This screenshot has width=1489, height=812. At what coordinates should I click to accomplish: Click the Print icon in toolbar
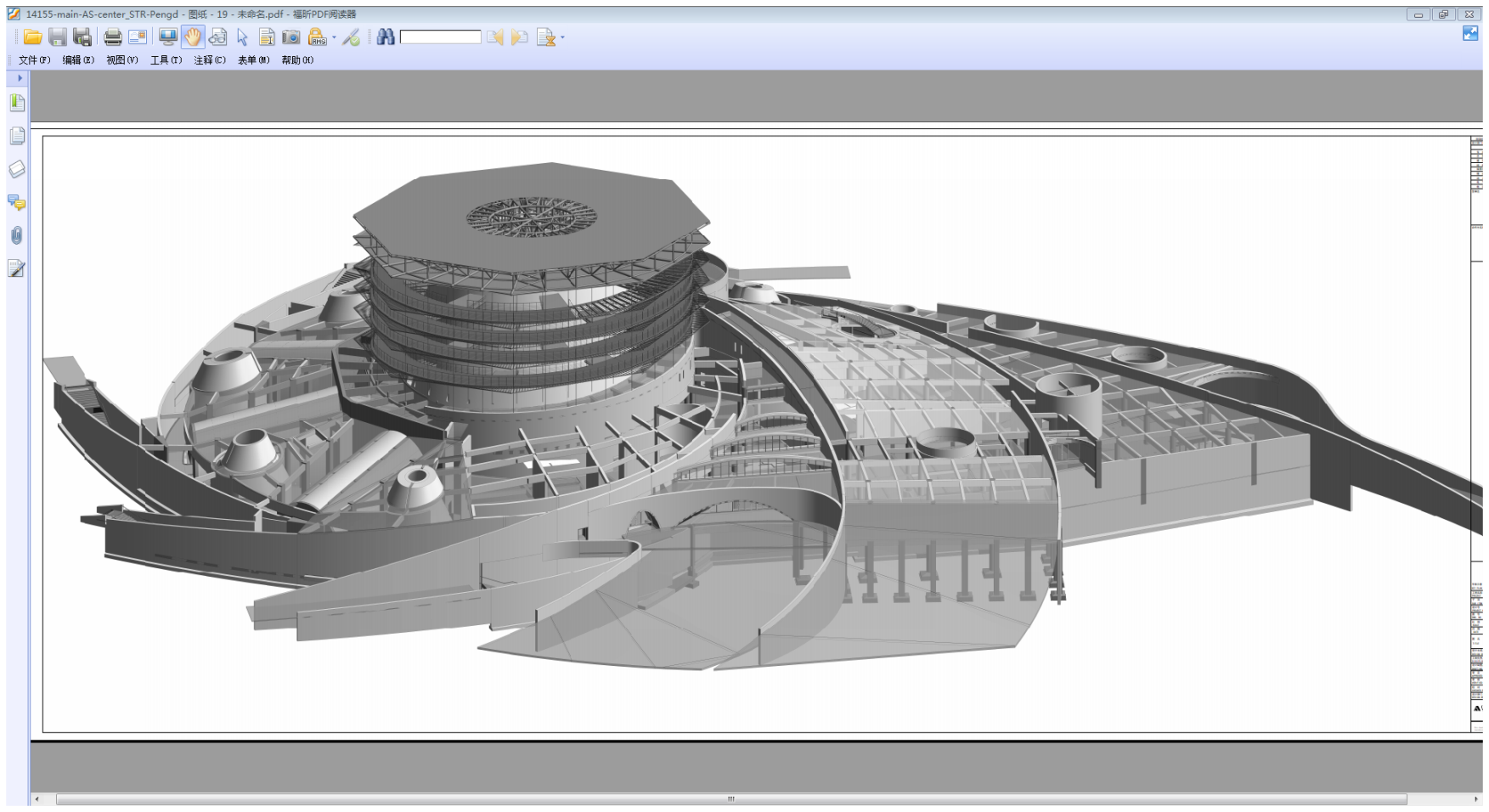click(112, 37)
